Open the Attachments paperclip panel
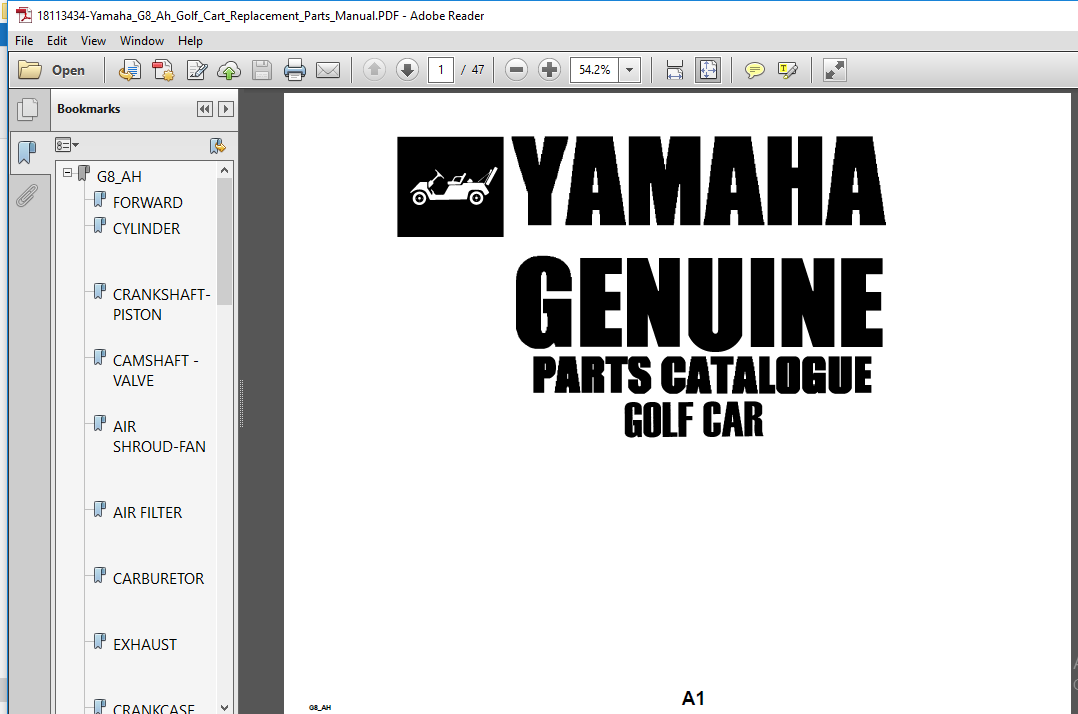1078x714 pixels. click(26, 196)
